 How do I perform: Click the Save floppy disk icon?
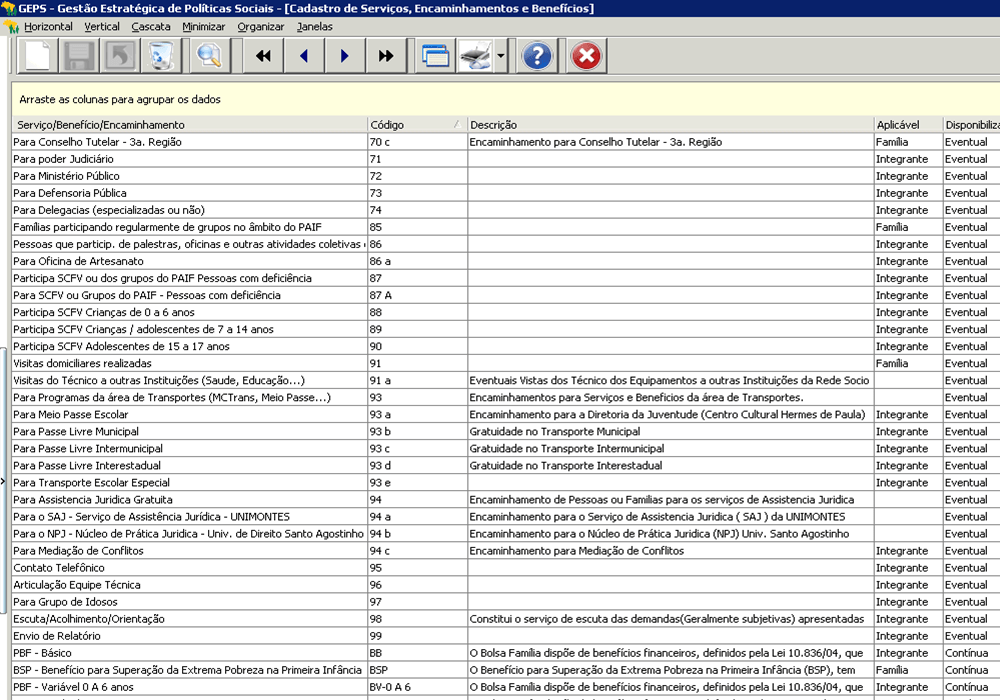78,55
